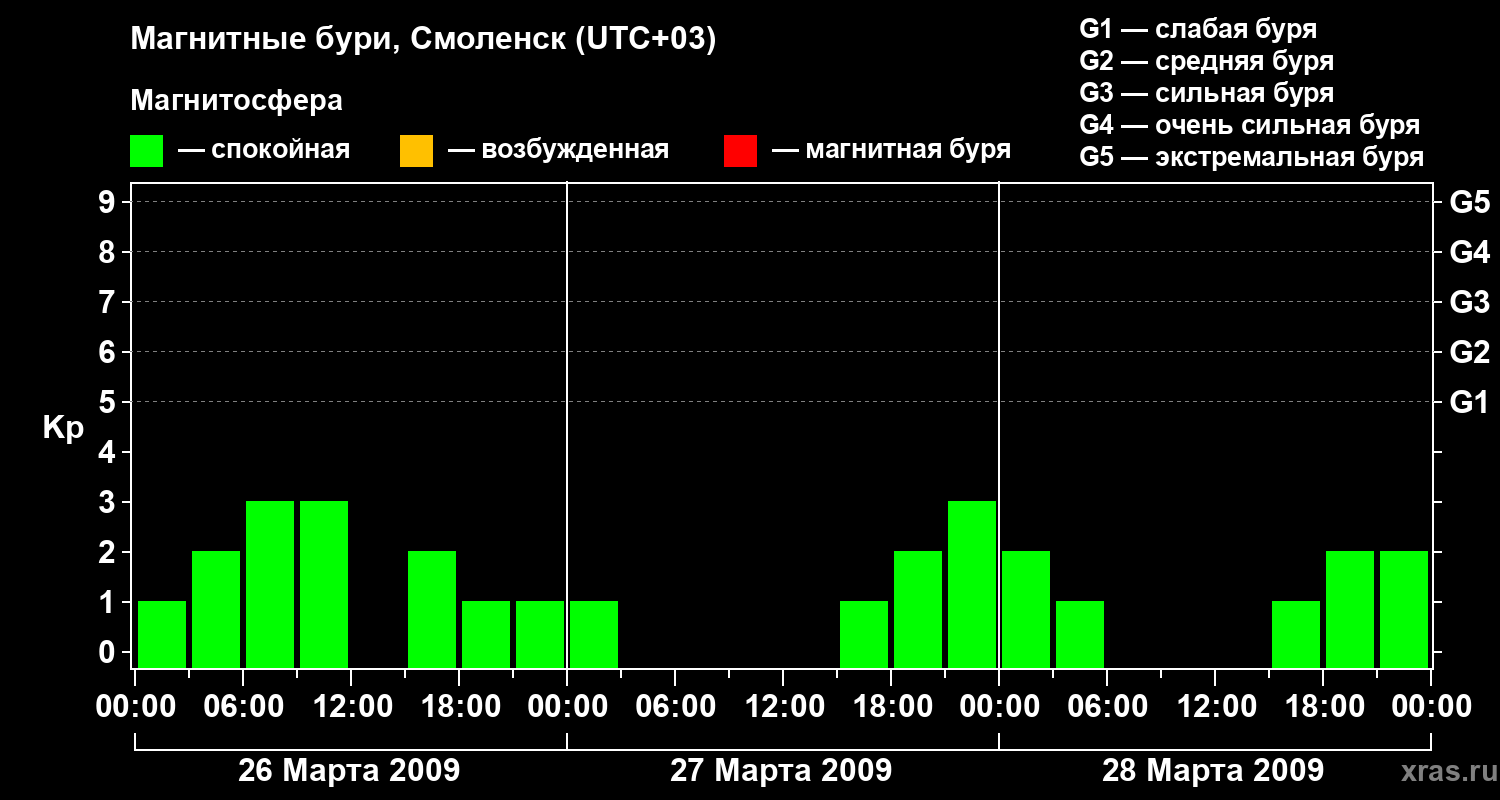
Task: Click the 26 March bar for 03:00–06:00
Action: 216,609
